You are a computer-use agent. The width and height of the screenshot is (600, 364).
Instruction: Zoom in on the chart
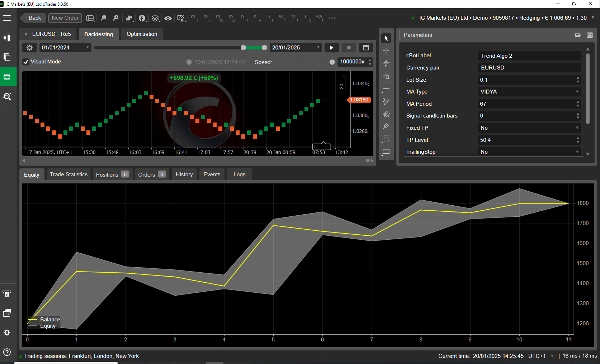(x=103, y=18)
